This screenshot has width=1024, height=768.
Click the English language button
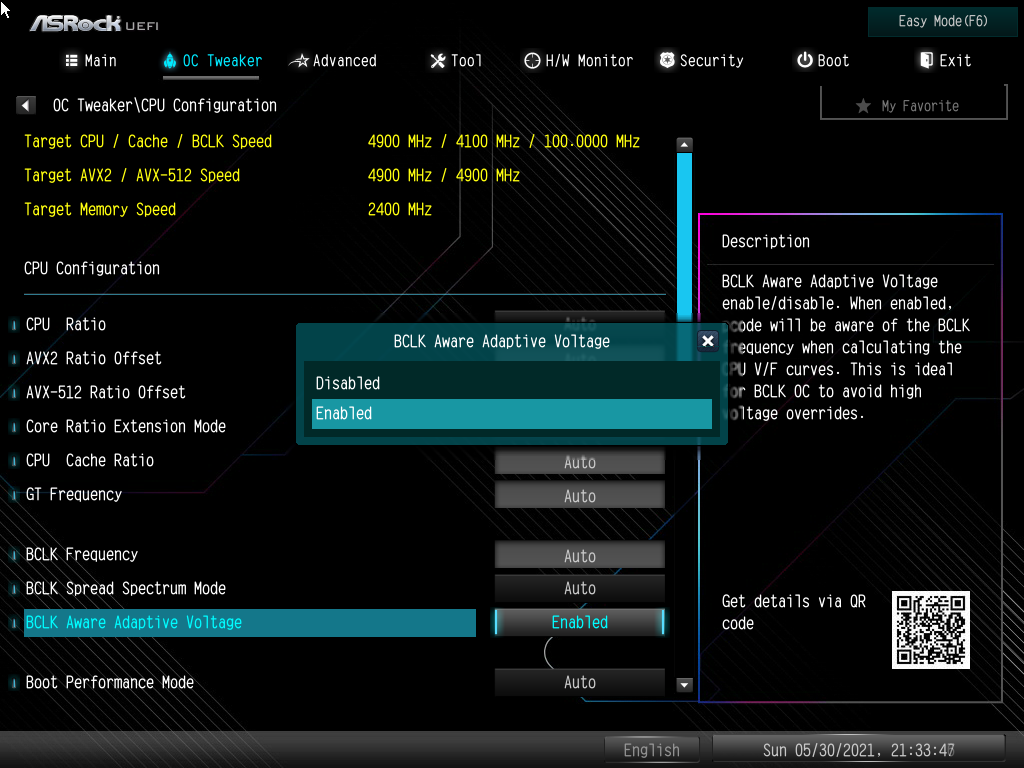[651, 750]
